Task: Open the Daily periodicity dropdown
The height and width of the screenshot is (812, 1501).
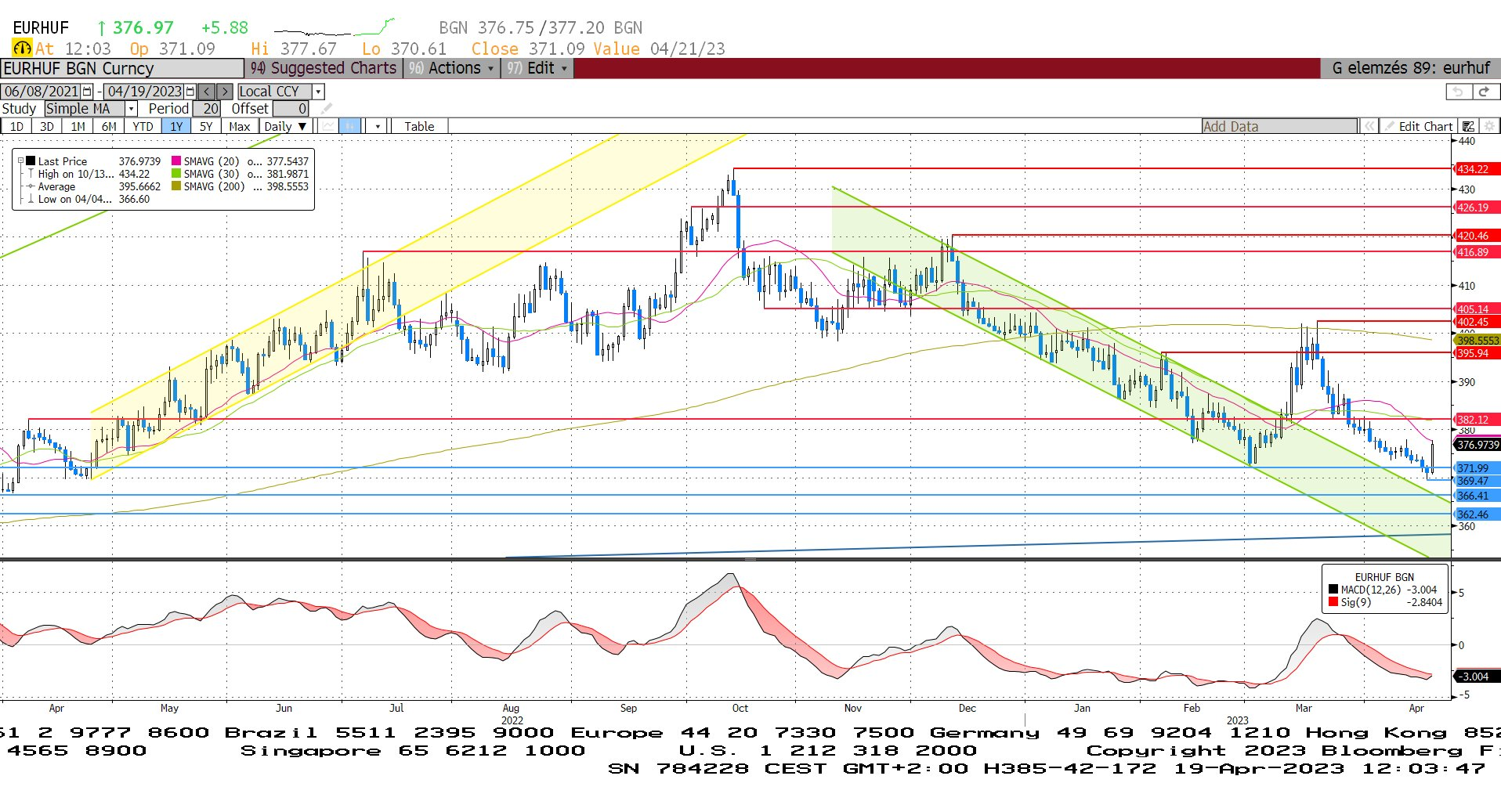Action: (x=286, y=126)
